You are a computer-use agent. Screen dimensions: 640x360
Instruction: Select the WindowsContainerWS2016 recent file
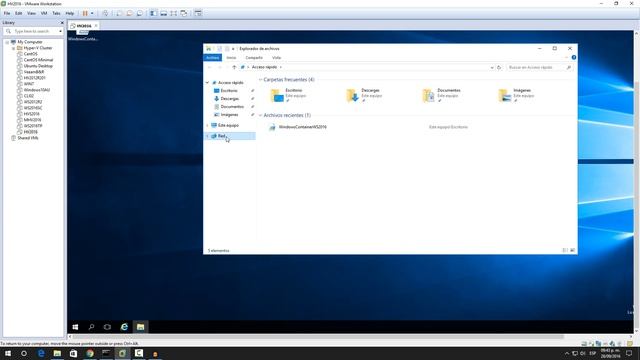tap(302, 127)
